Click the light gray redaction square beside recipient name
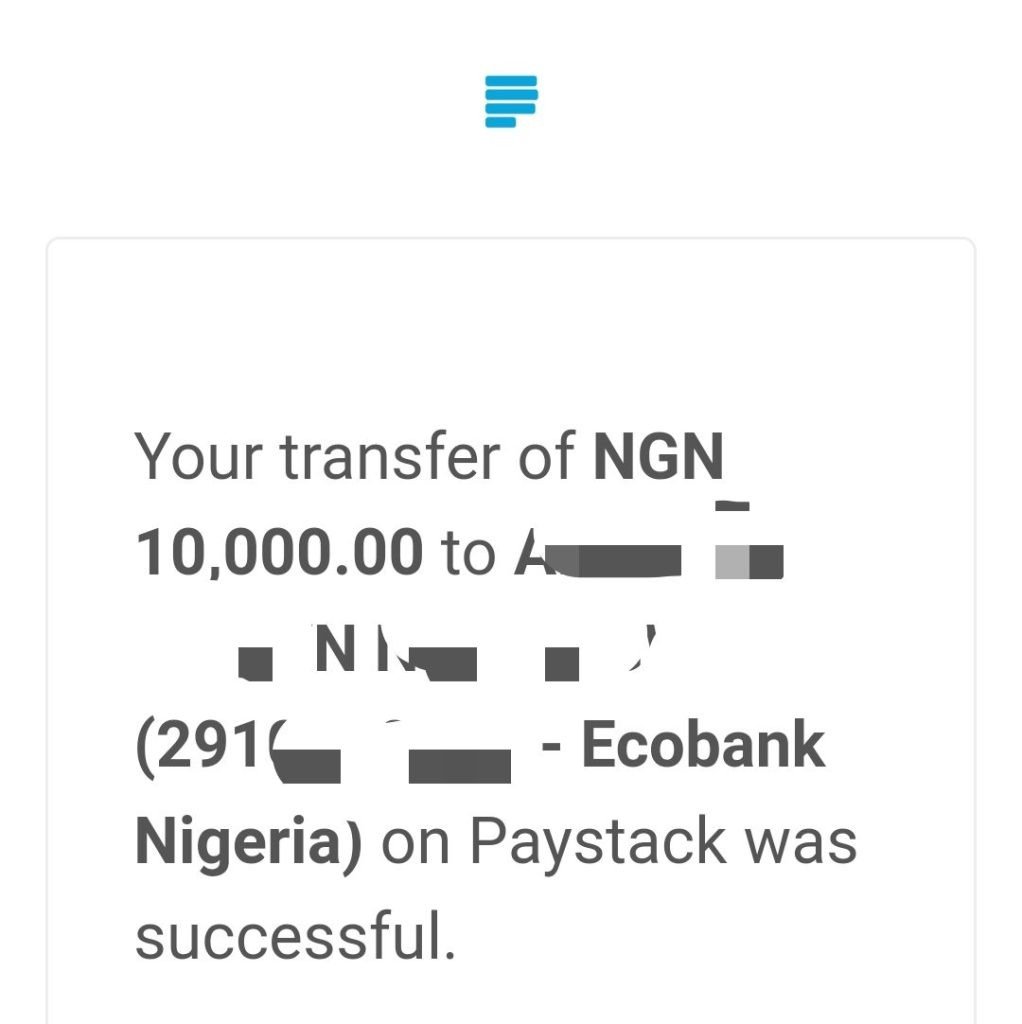Screen dimensions: 1022x1024 (x=732, y=562)
